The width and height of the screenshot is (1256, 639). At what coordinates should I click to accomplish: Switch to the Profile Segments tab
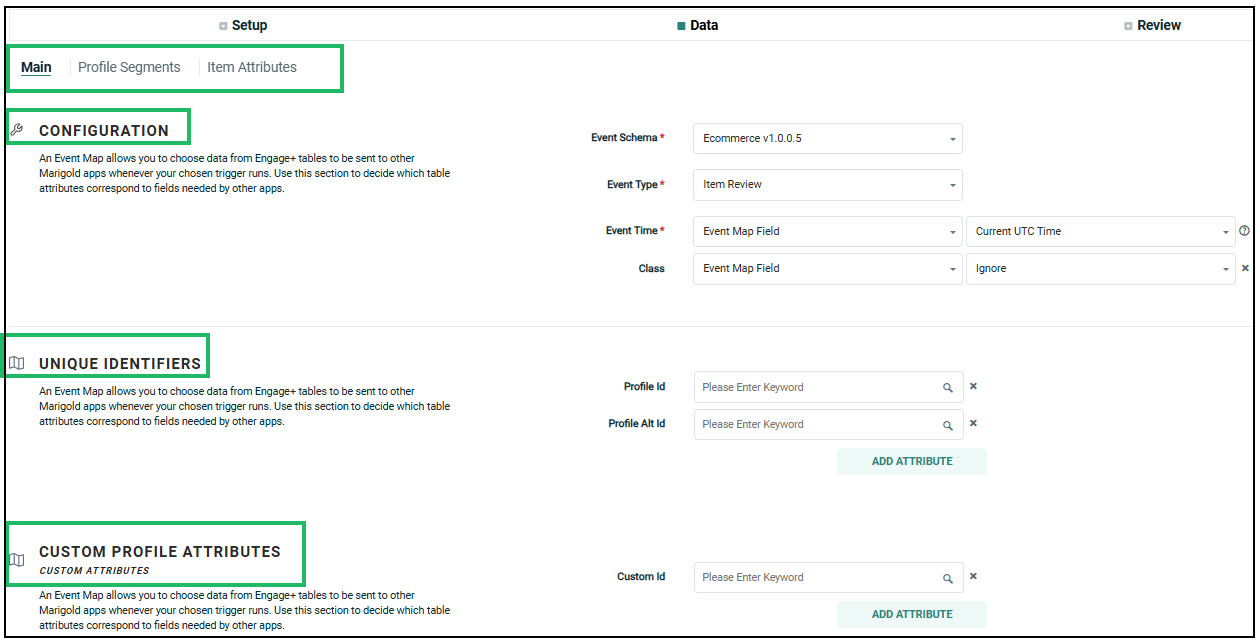click(129, 67)
